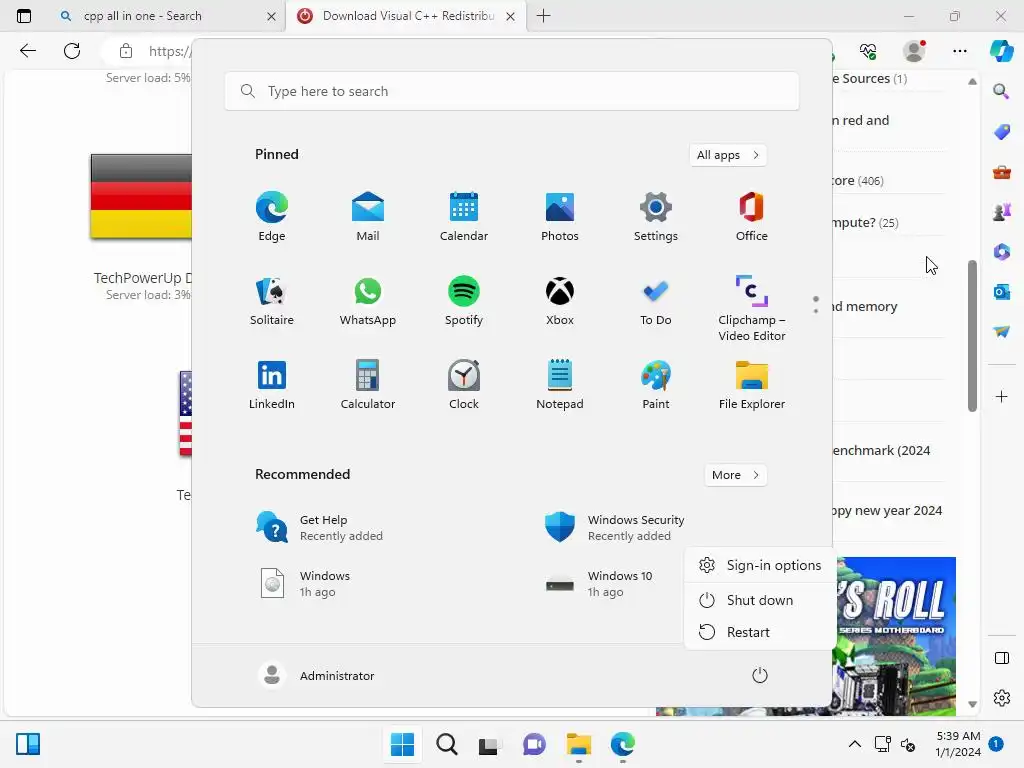Open Edge Settings and more menu
The image size is (1024, 768).
(x=959, y=50)
